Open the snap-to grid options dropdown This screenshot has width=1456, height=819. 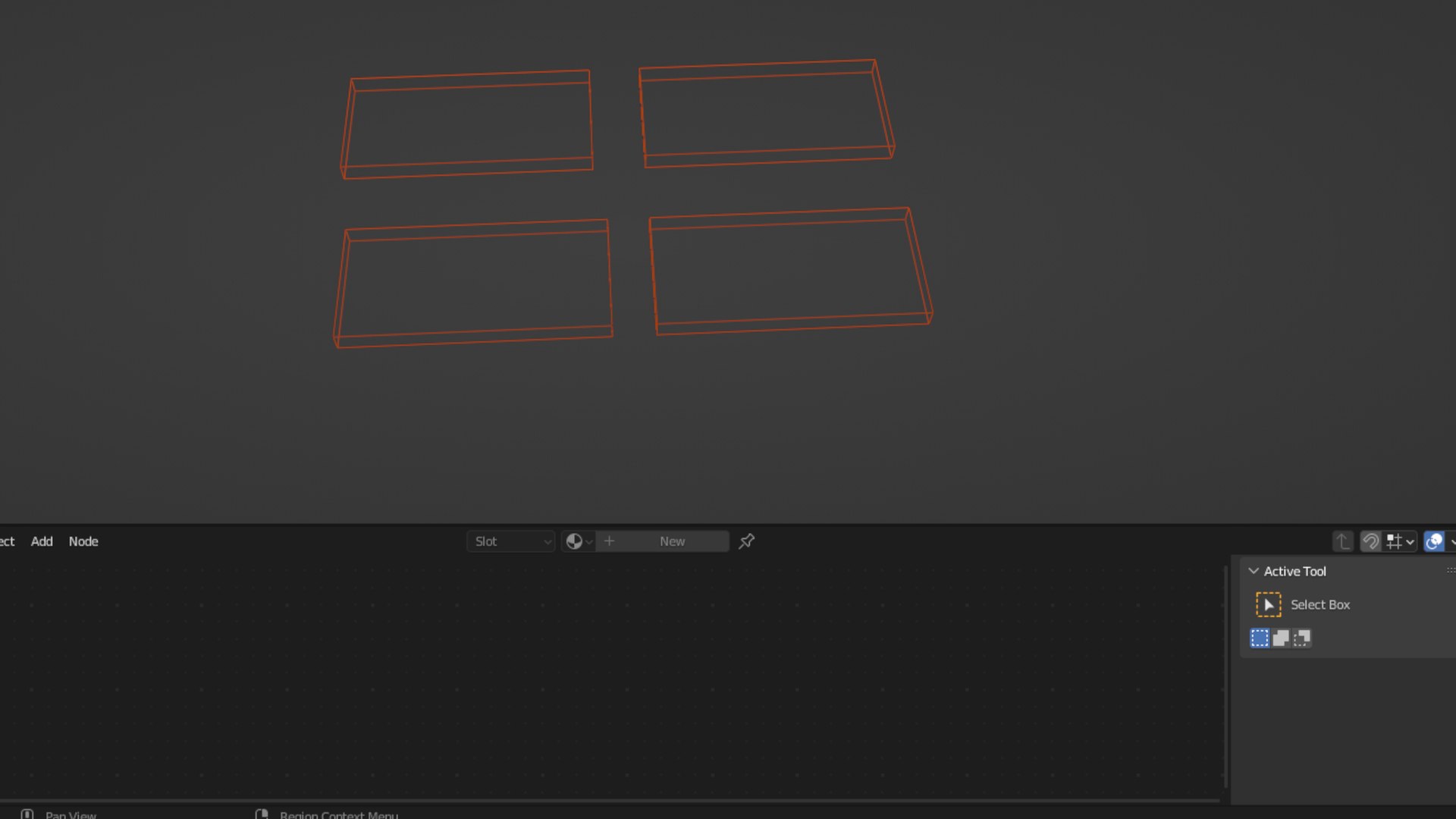point(1400,541)
